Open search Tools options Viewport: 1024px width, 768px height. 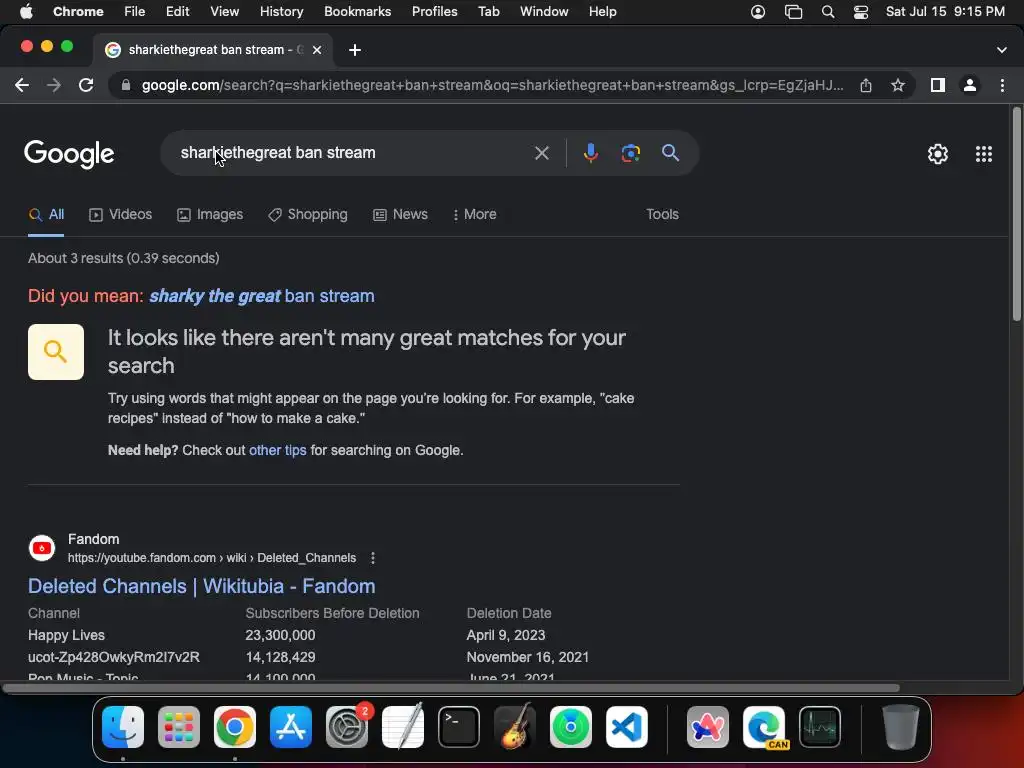pyautogui.click(x=662, y=215)
